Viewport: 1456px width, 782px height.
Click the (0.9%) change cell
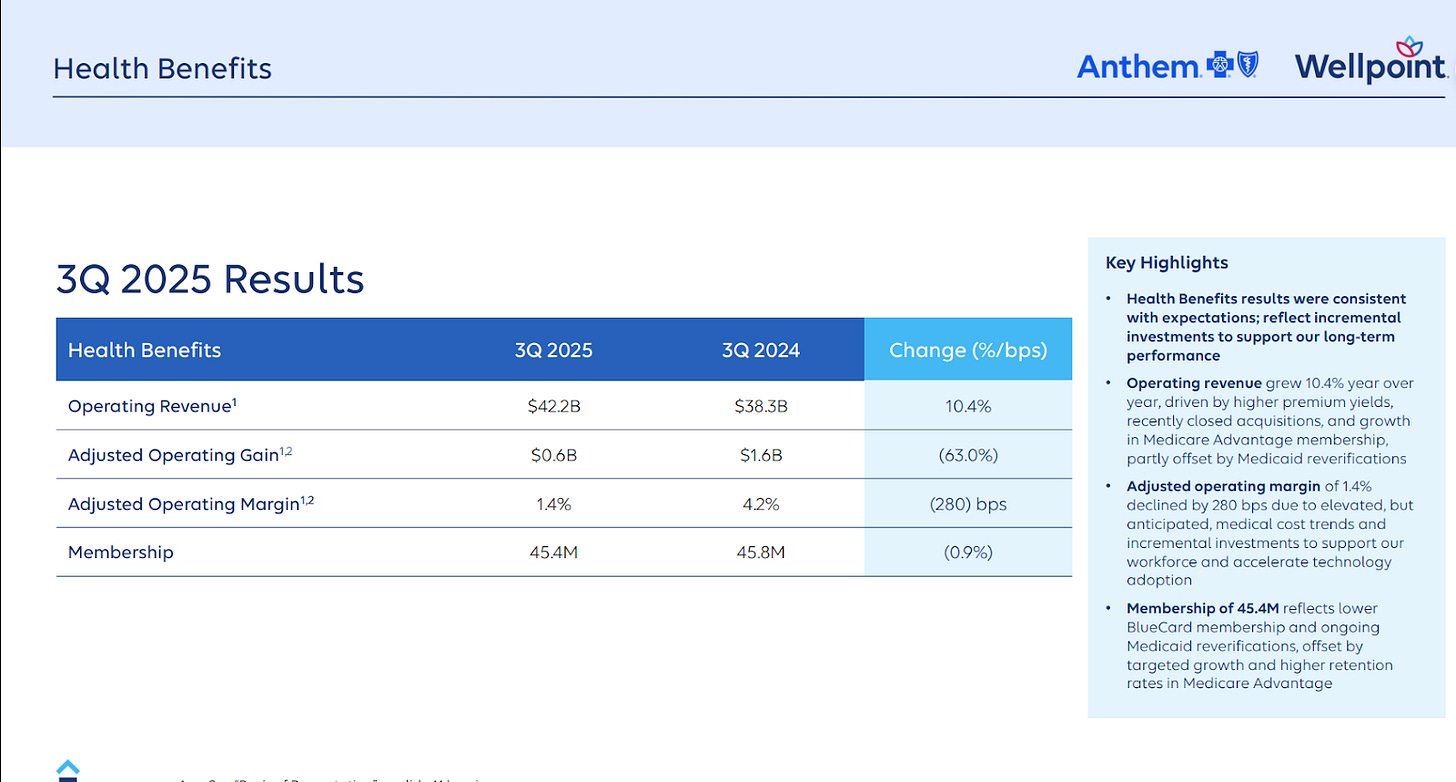[968, 553]
